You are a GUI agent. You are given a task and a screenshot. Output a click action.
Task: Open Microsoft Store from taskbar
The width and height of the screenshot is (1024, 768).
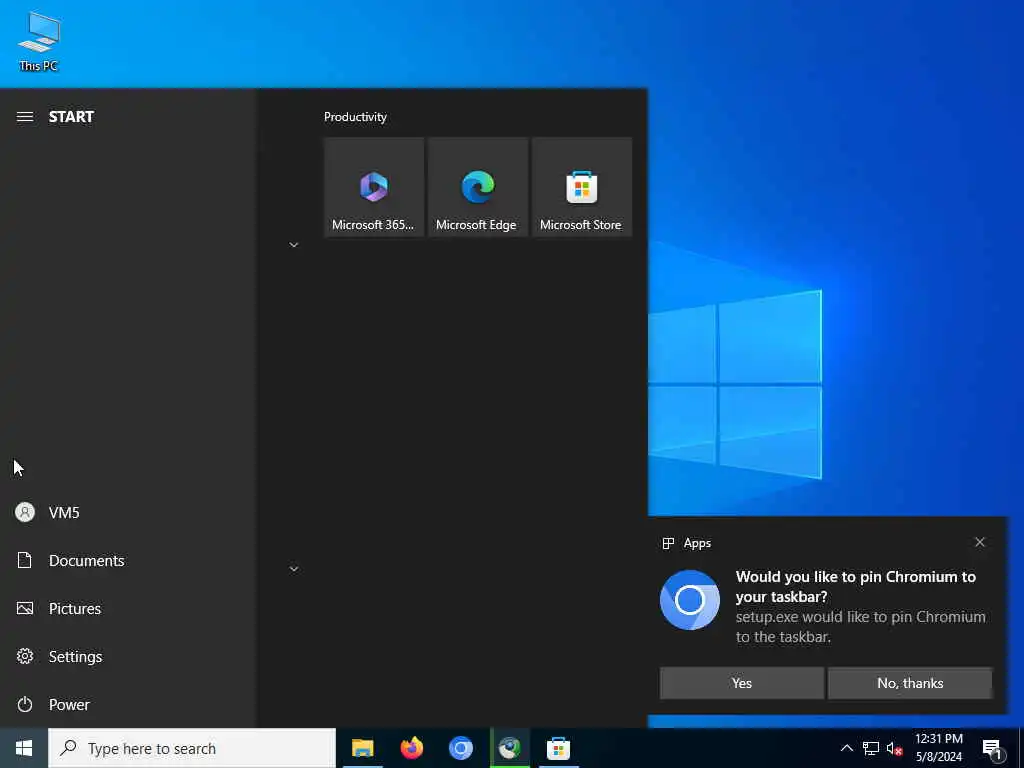558,748
